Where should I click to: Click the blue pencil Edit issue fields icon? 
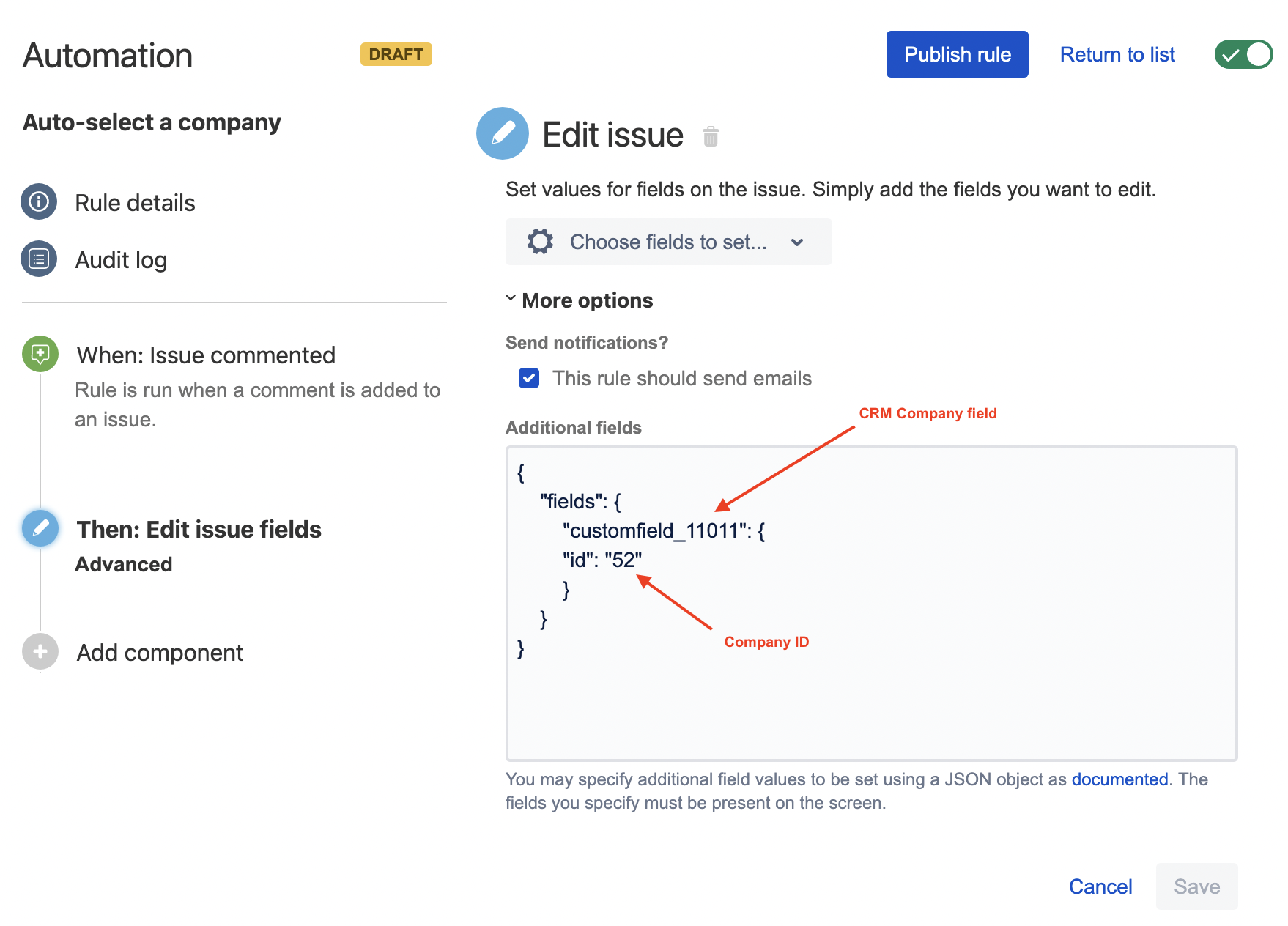(40, 528)
